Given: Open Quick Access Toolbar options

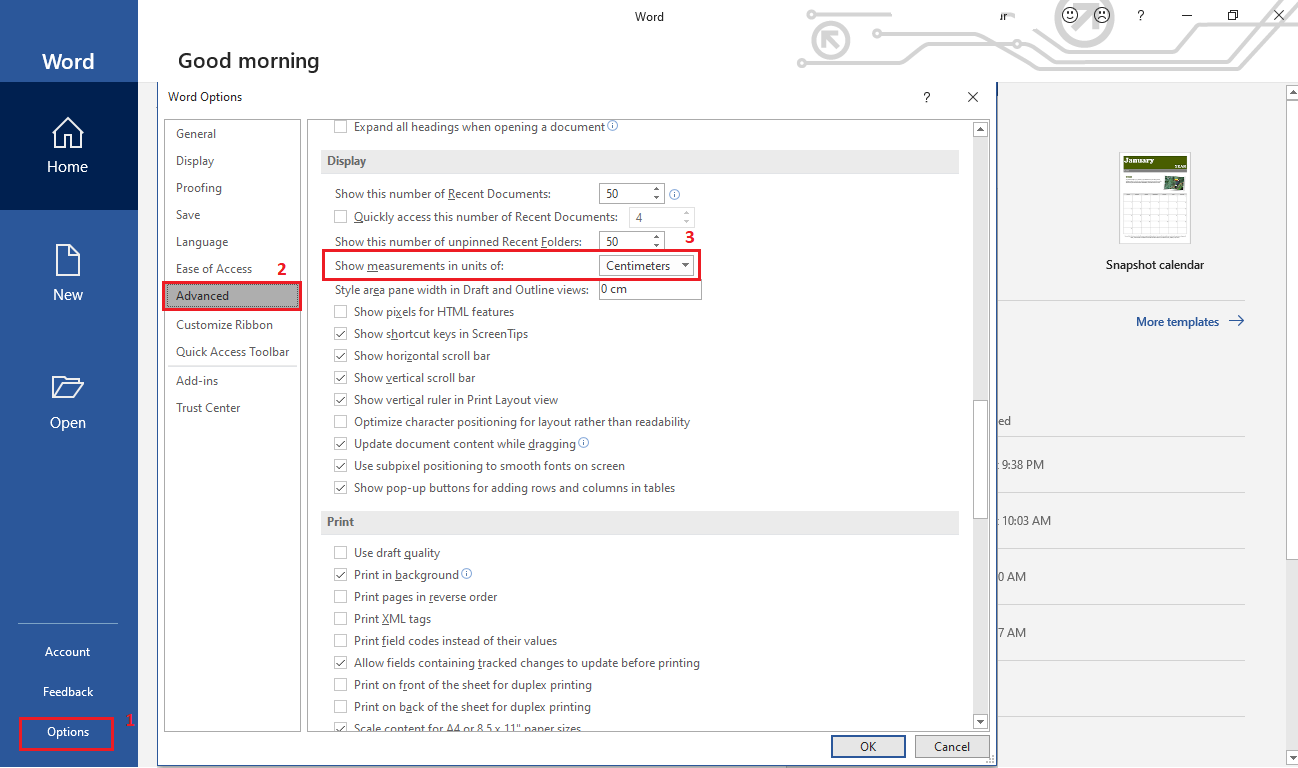Looking at the screenshot, I should [232, 352].
